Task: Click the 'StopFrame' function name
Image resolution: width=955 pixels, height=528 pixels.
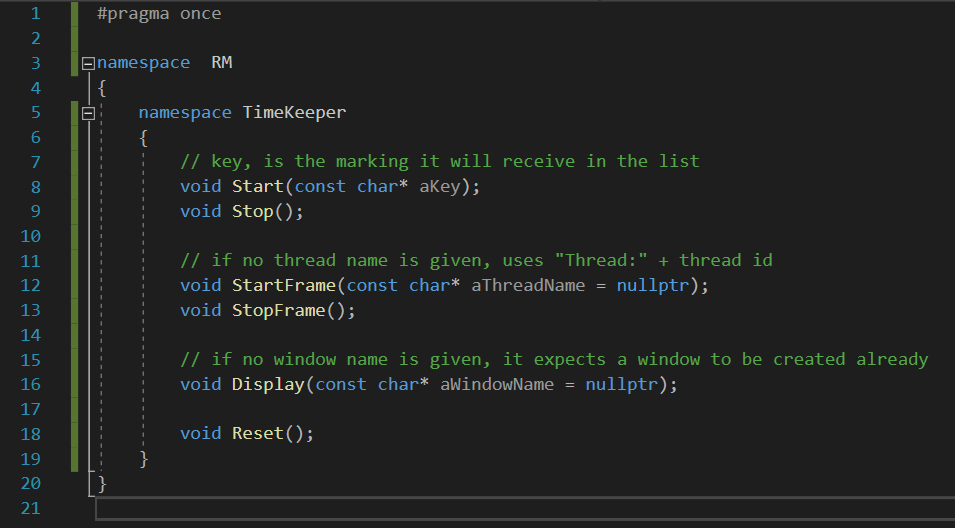Action: (x=278, y=311)
